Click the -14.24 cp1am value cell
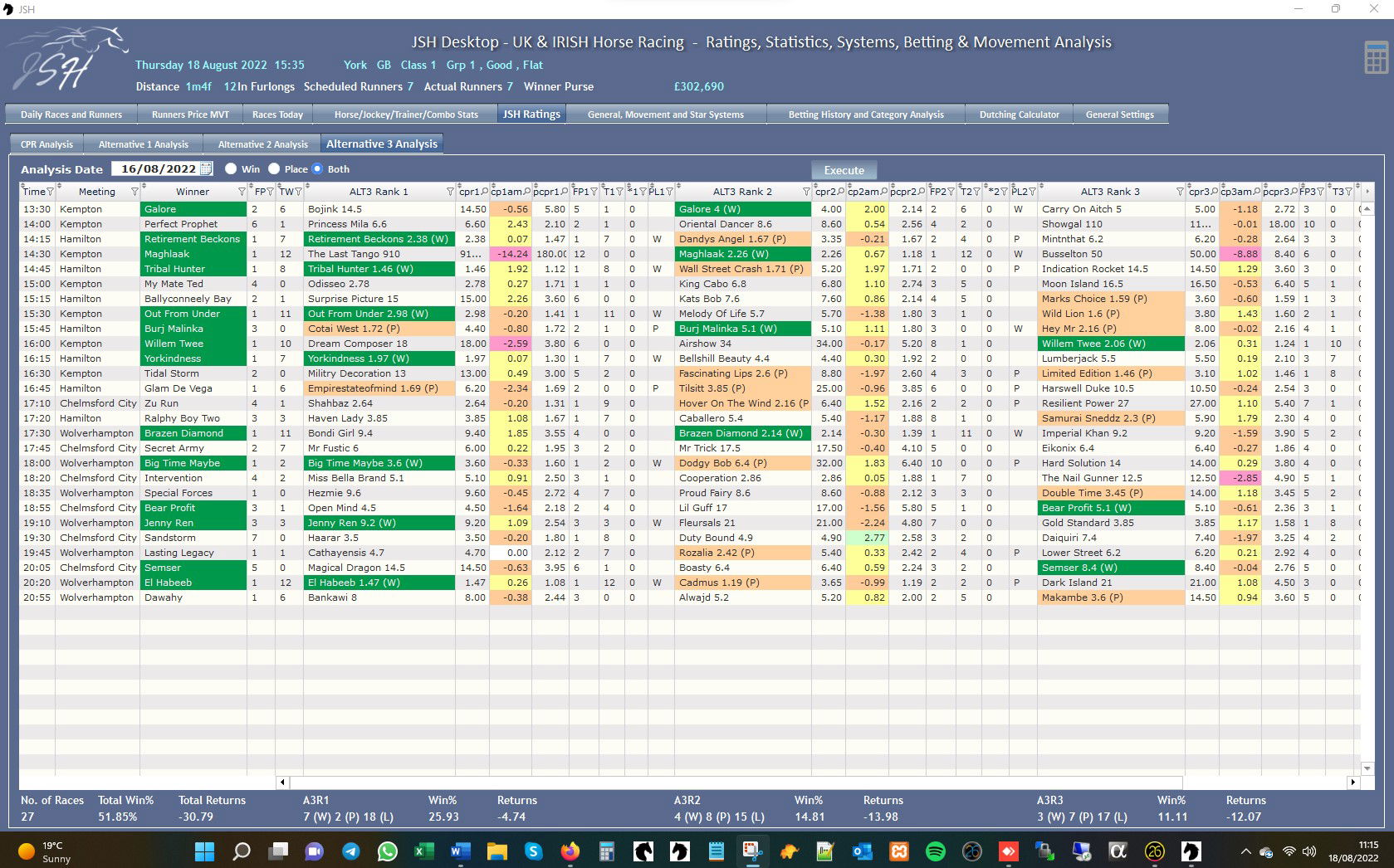The width and height of the screenshot is (1394, 868). 511,254
